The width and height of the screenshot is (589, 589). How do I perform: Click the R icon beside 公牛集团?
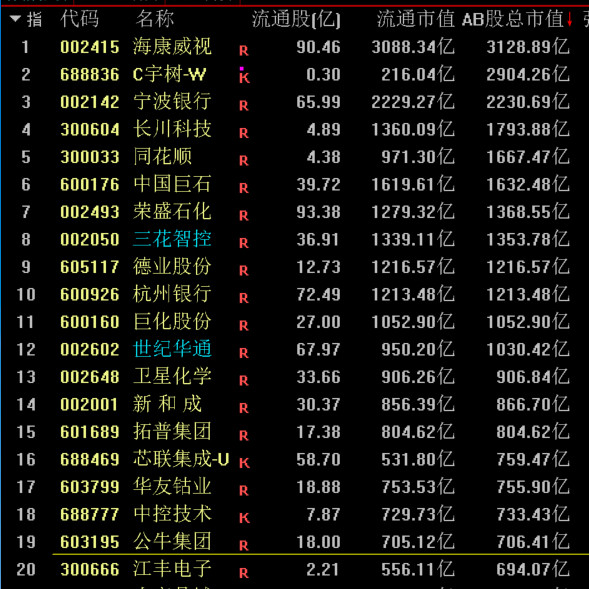click(x=244, y=546)
